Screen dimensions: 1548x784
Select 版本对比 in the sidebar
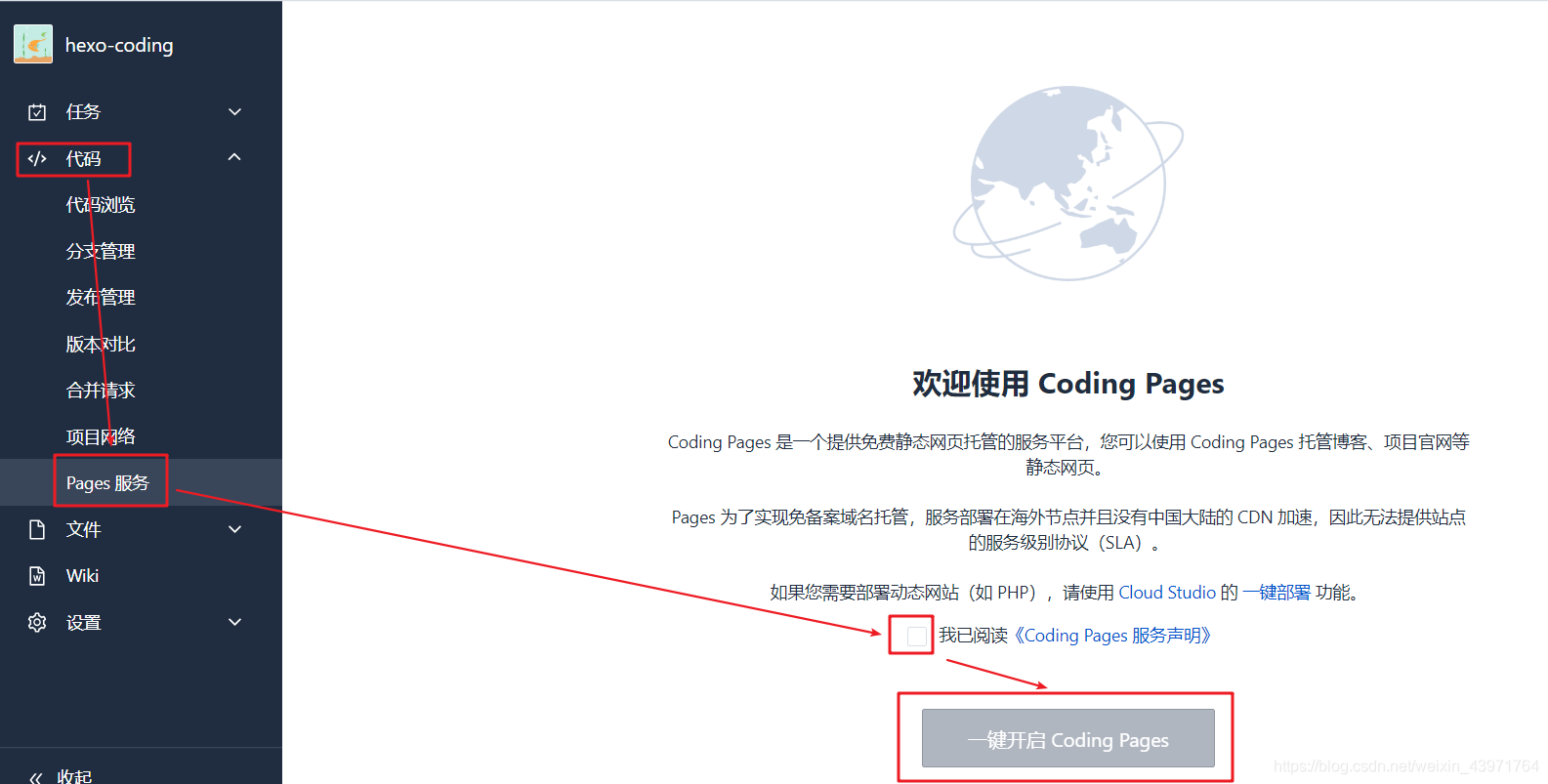[x=101, y=344]
